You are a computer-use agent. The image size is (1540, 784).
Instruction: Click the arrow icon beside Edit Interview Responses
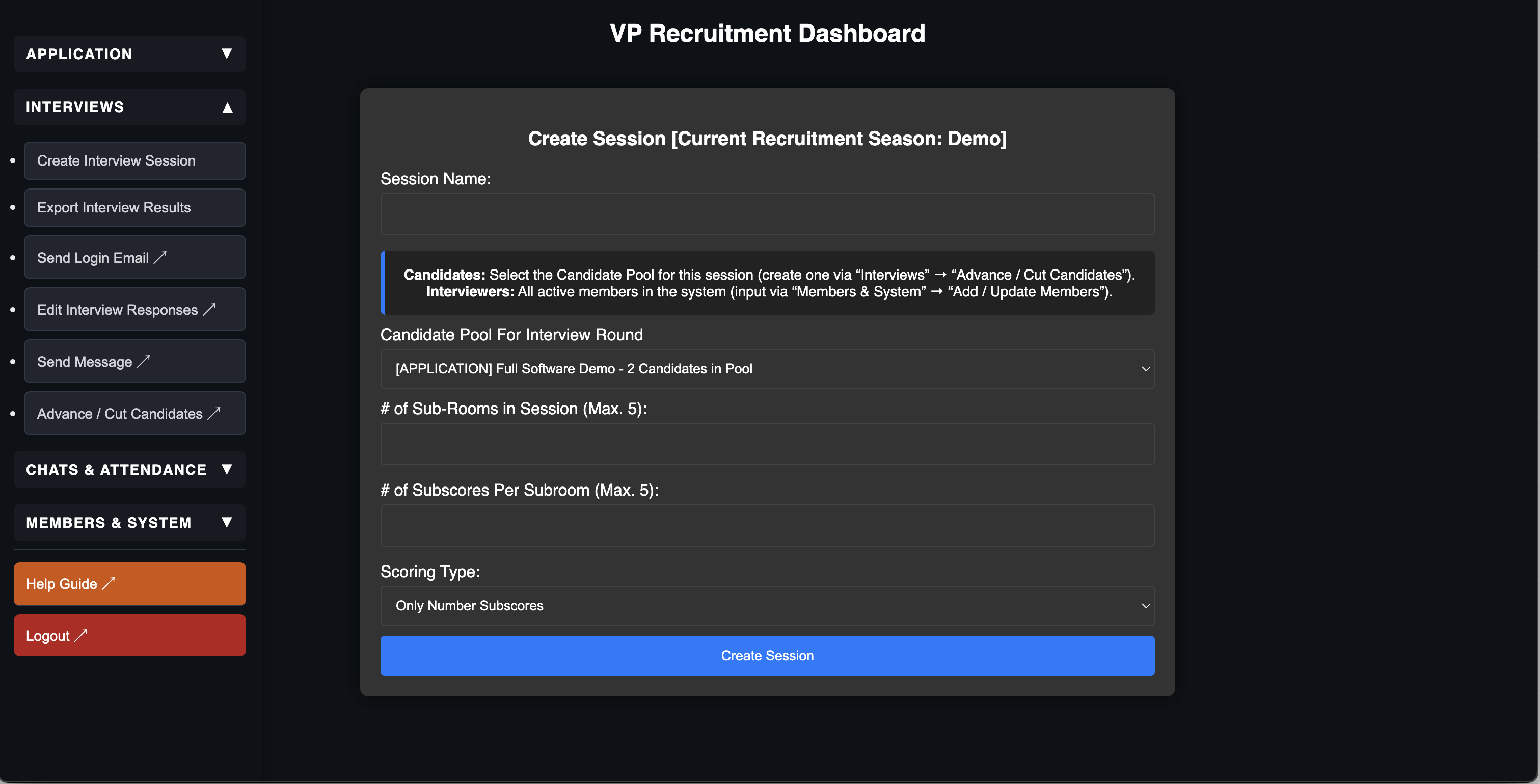coord(209,309)
